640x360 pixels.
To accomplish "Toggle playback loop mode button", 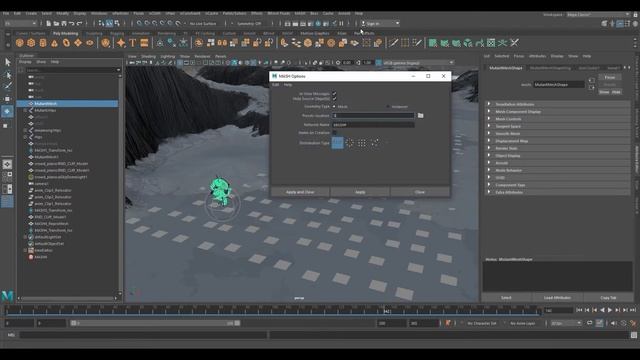I will (x=589, y=323).
